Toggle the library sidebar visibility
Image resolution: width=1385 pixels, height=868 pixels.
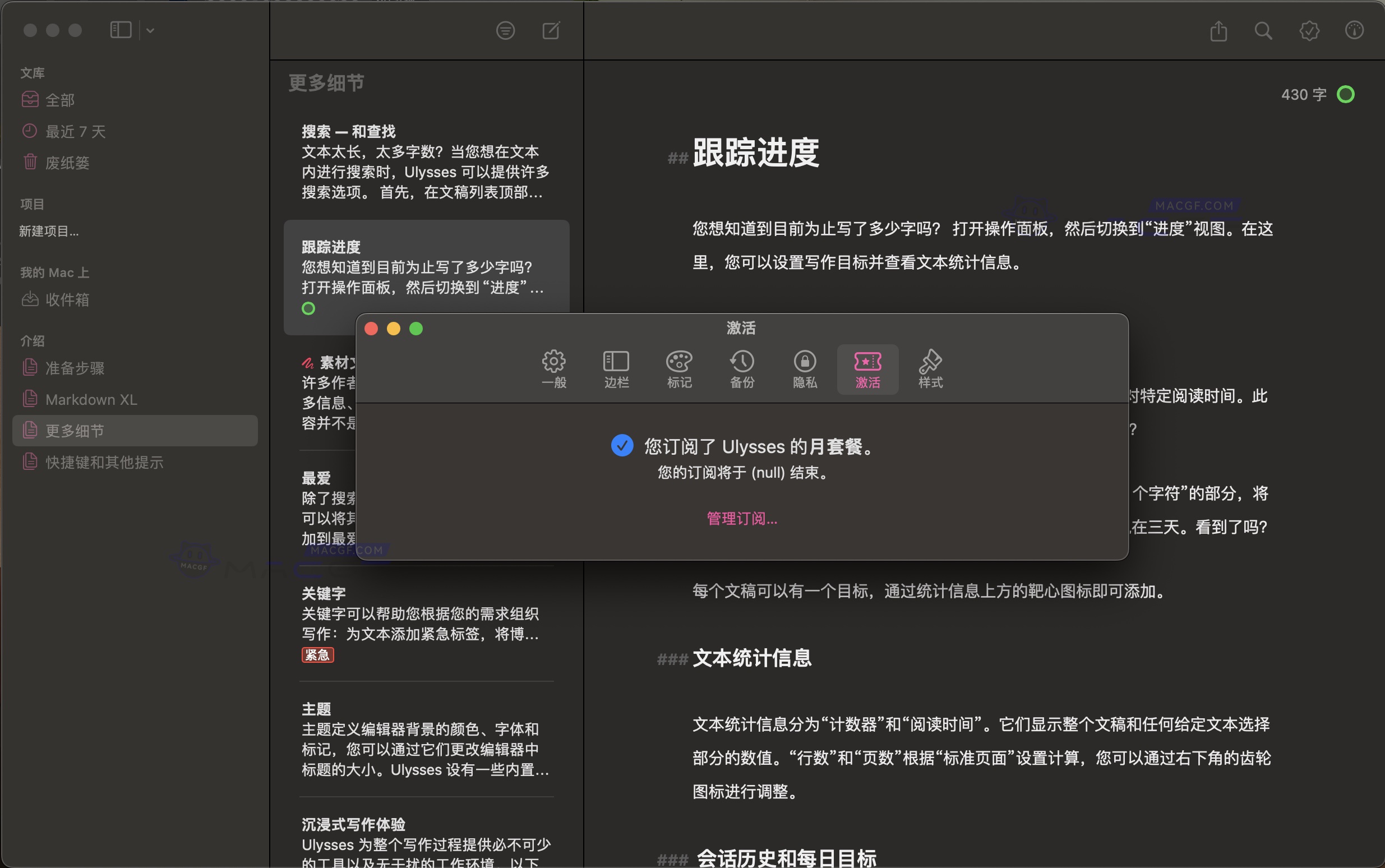121,29
